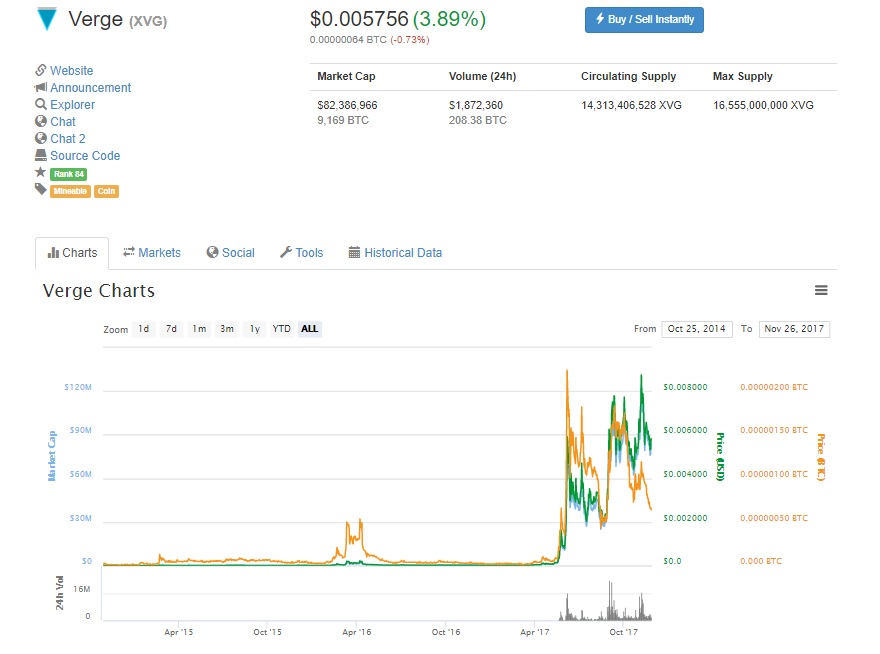
Task: Open the Source Code link
Action: tap(85, 156)
